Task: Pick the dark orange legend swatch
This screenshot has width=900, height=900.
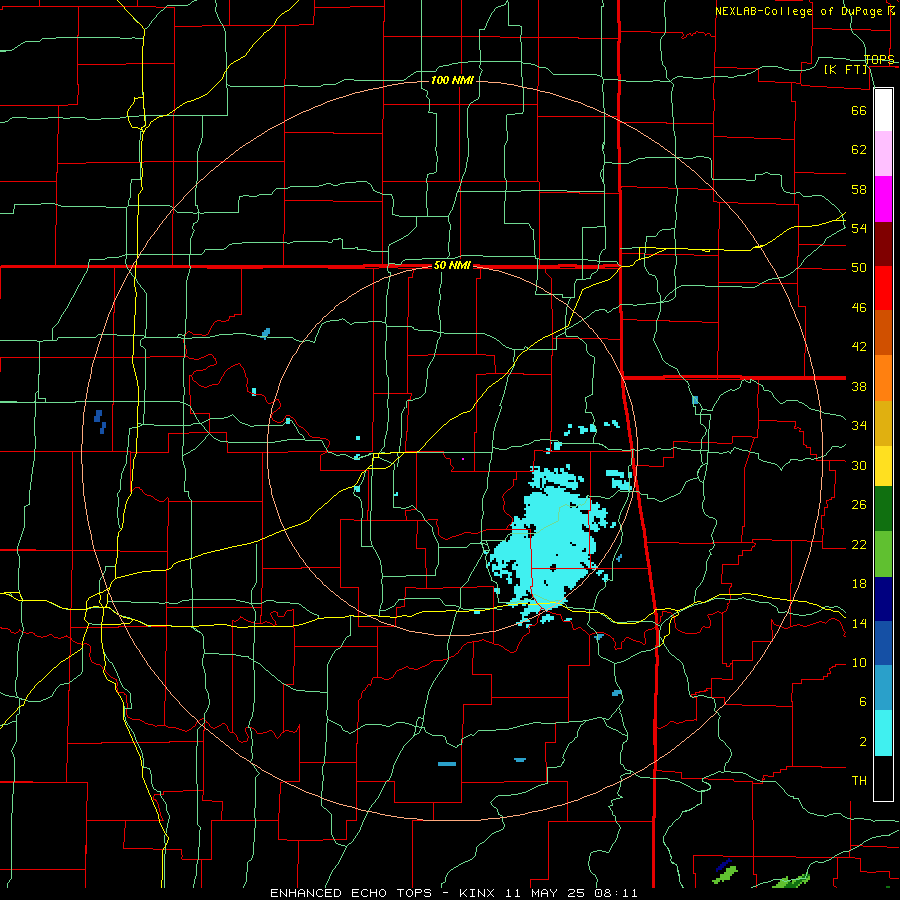Action: pyautogui.click(x=883, y=332)
